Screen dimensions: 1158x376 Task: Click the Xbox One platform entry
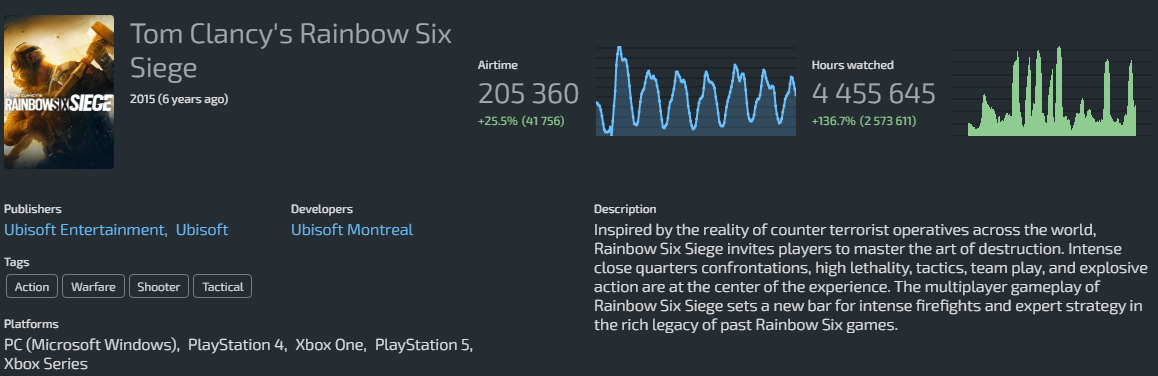tap(330, 344)
